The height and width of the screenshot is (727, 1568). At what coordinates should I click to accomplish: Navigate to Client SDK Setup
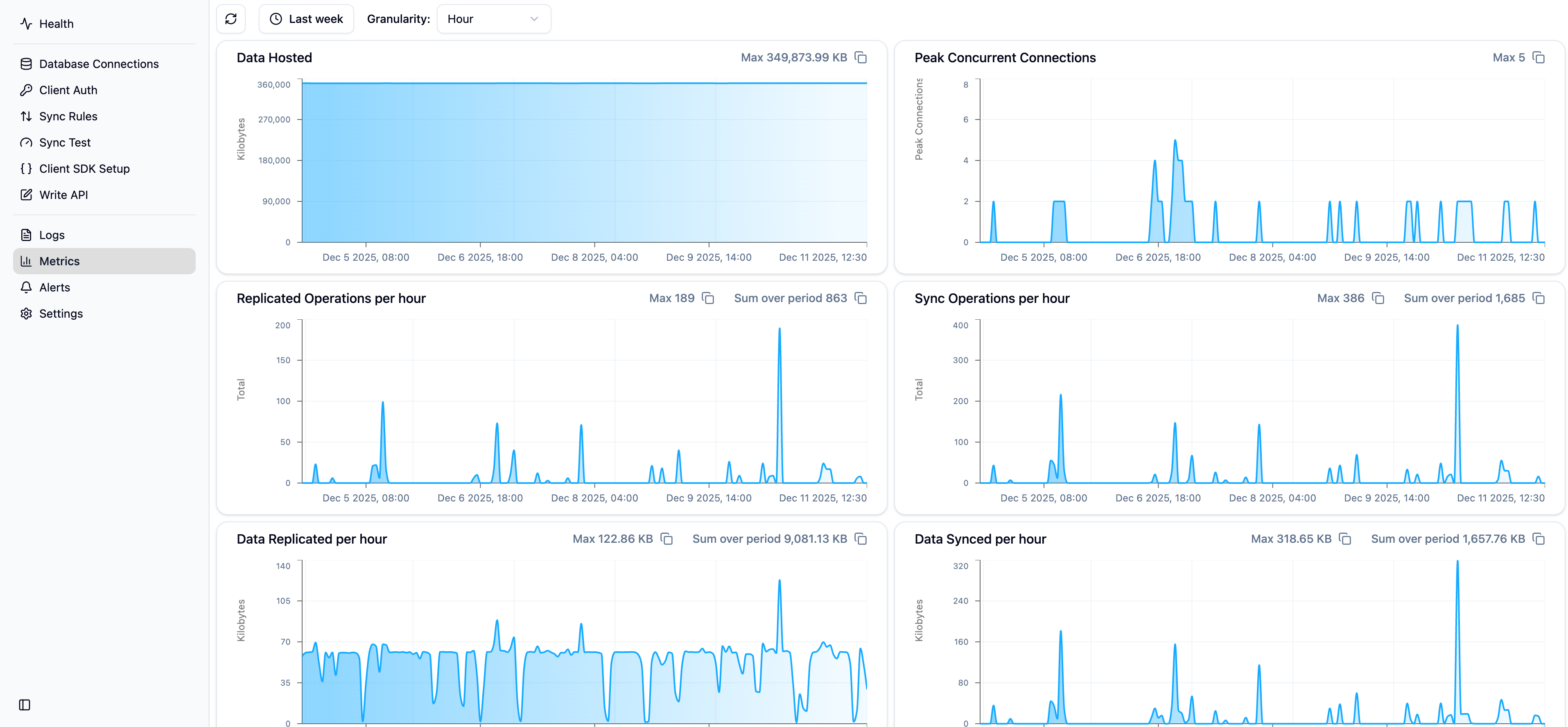(84, 169)
